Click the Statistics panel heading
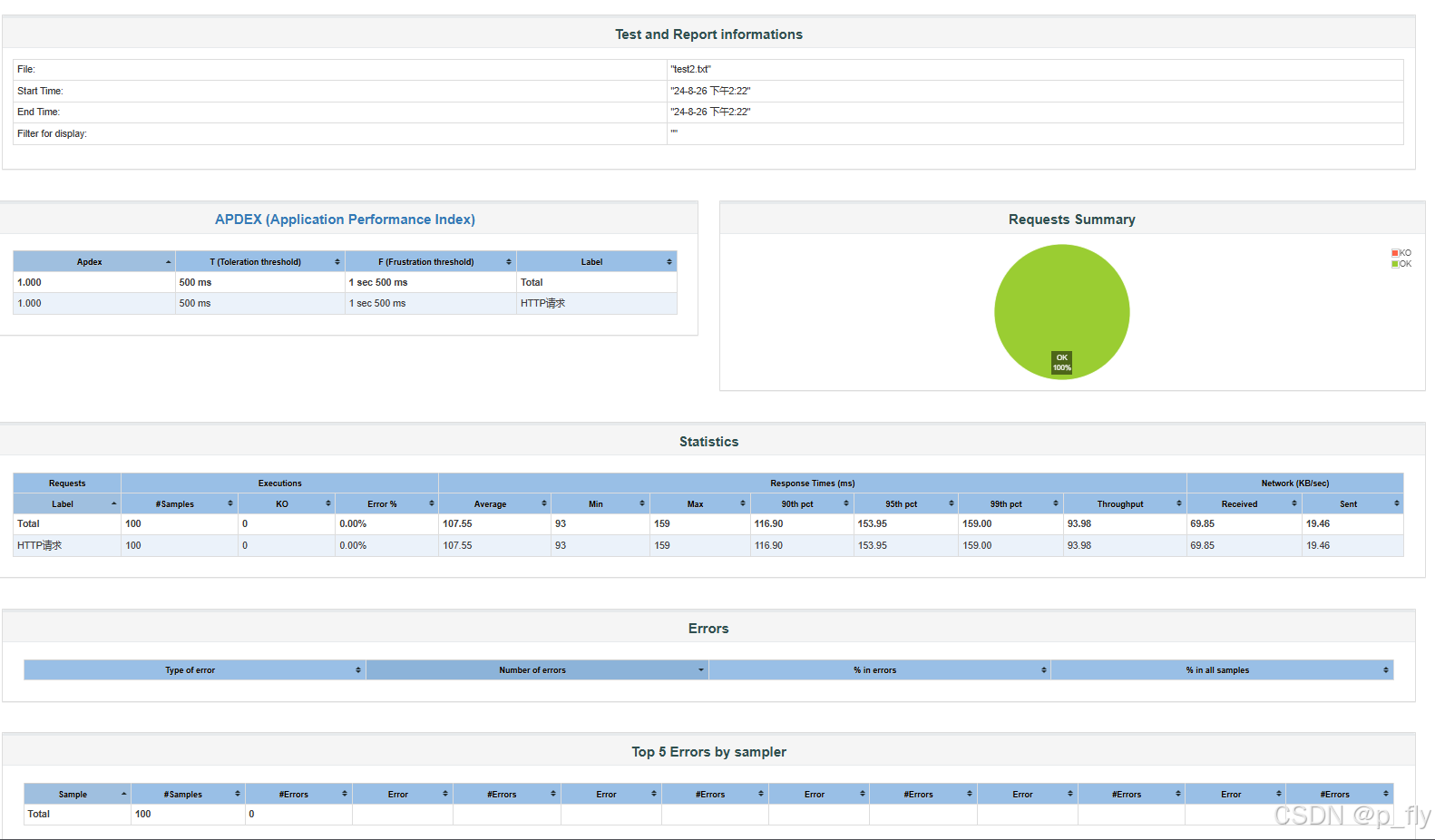Image resolution: width=1435 pixels, height=840 pixels. (708, 442)
